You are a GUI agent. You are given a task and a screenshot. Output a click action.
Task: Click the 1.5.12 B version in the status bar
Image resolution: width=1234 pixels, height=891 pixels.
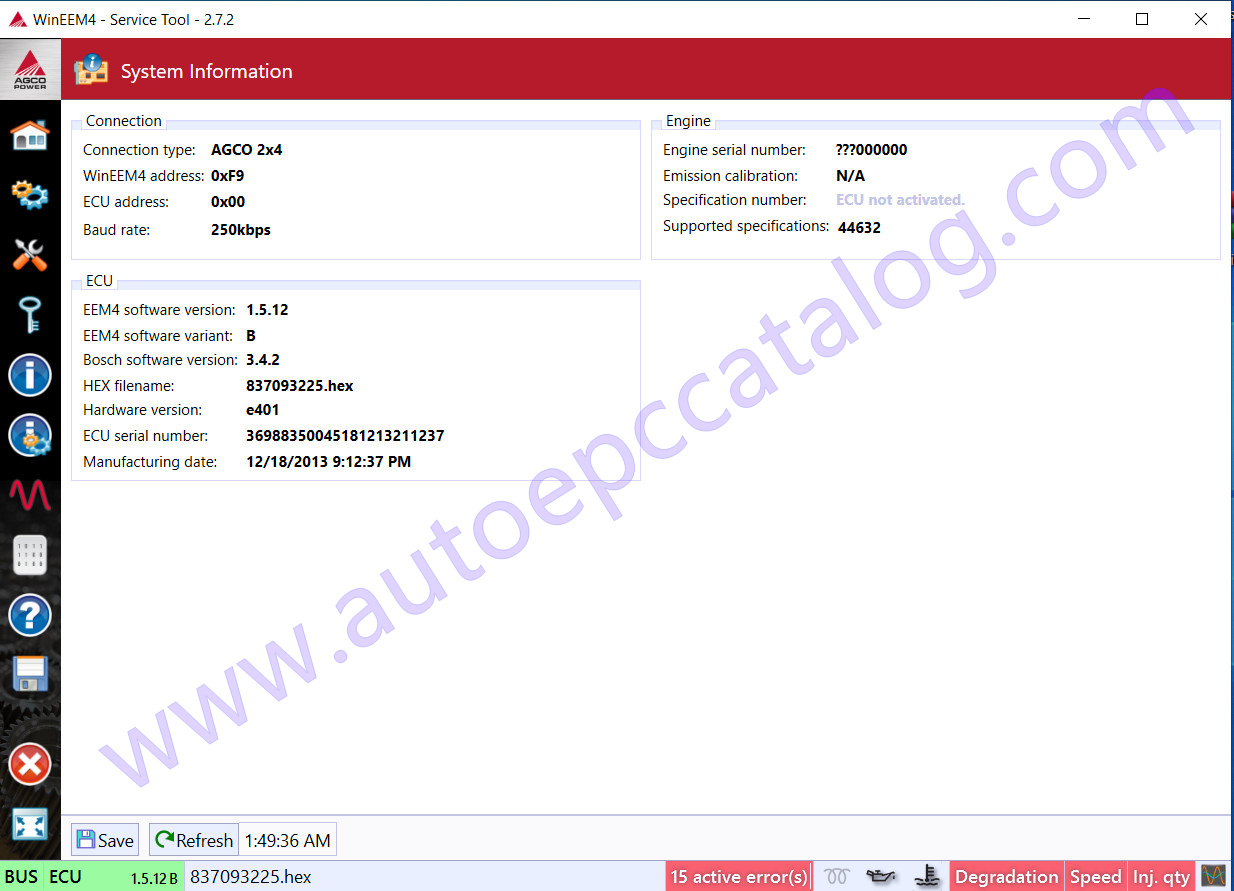pyautogui.click(x=154, y=879)
